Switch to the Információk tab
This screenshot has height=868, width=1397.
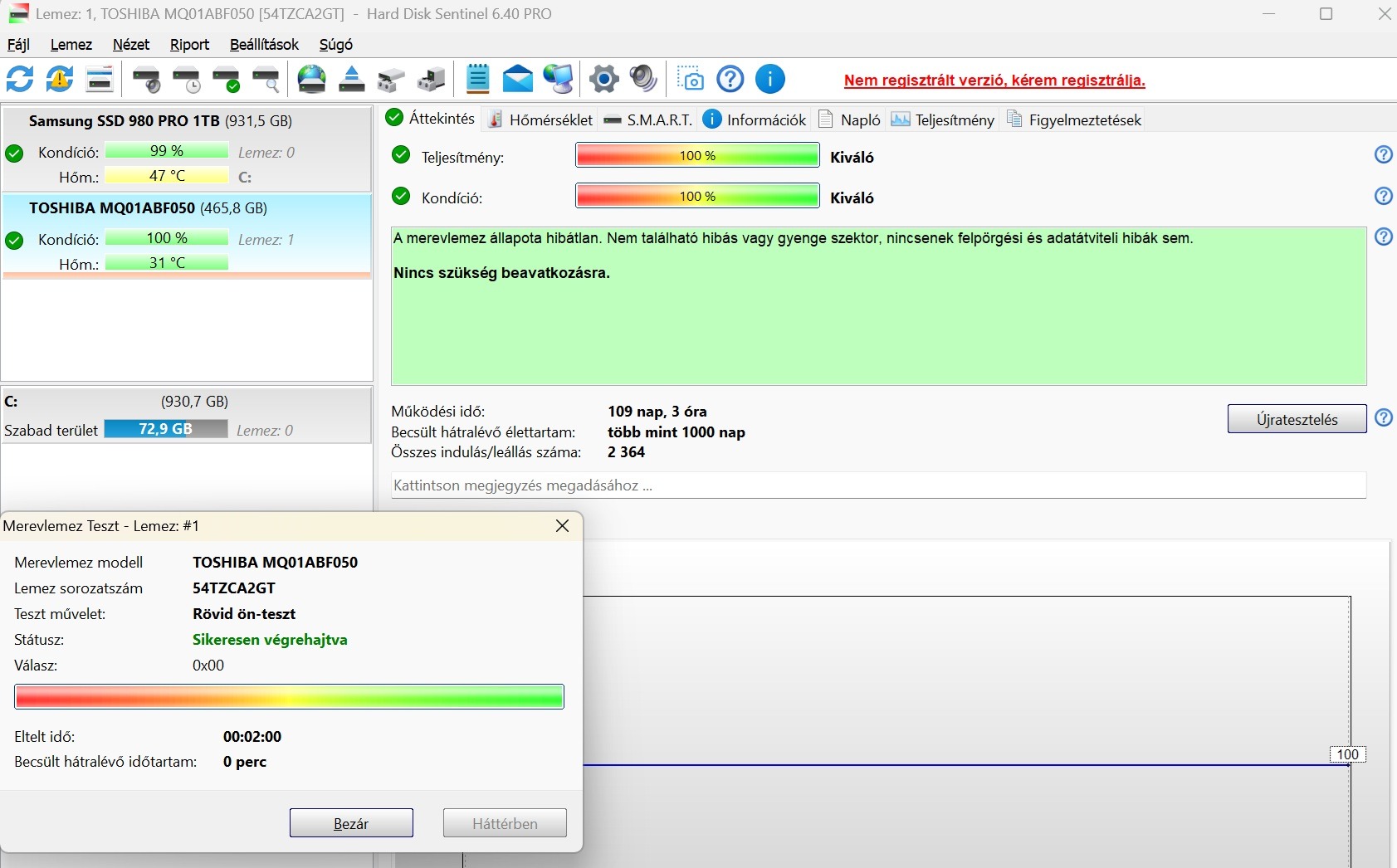(x=755, y=119)
